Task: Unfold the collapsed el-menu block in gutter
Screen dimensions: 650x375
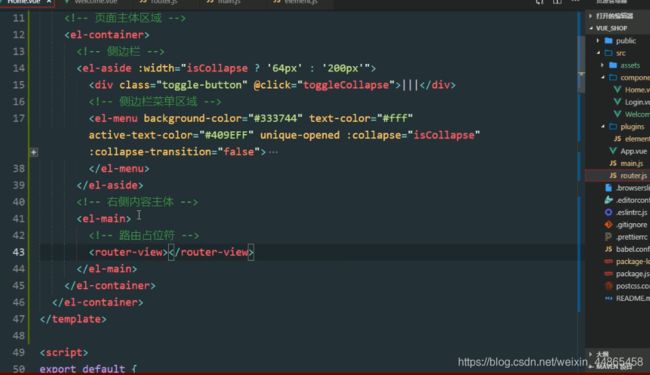Action: tap(34, 152)
